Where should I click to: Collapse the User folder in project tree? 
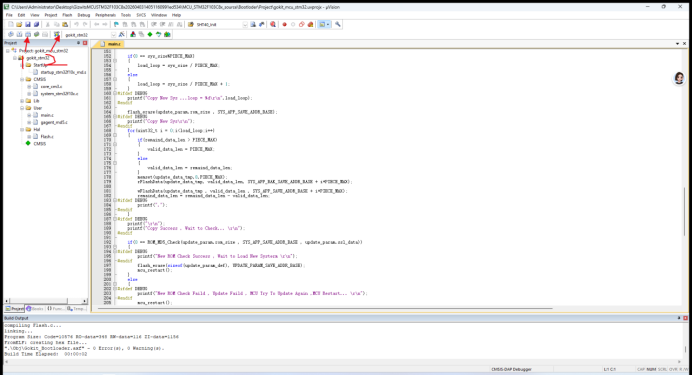point(22,108)
